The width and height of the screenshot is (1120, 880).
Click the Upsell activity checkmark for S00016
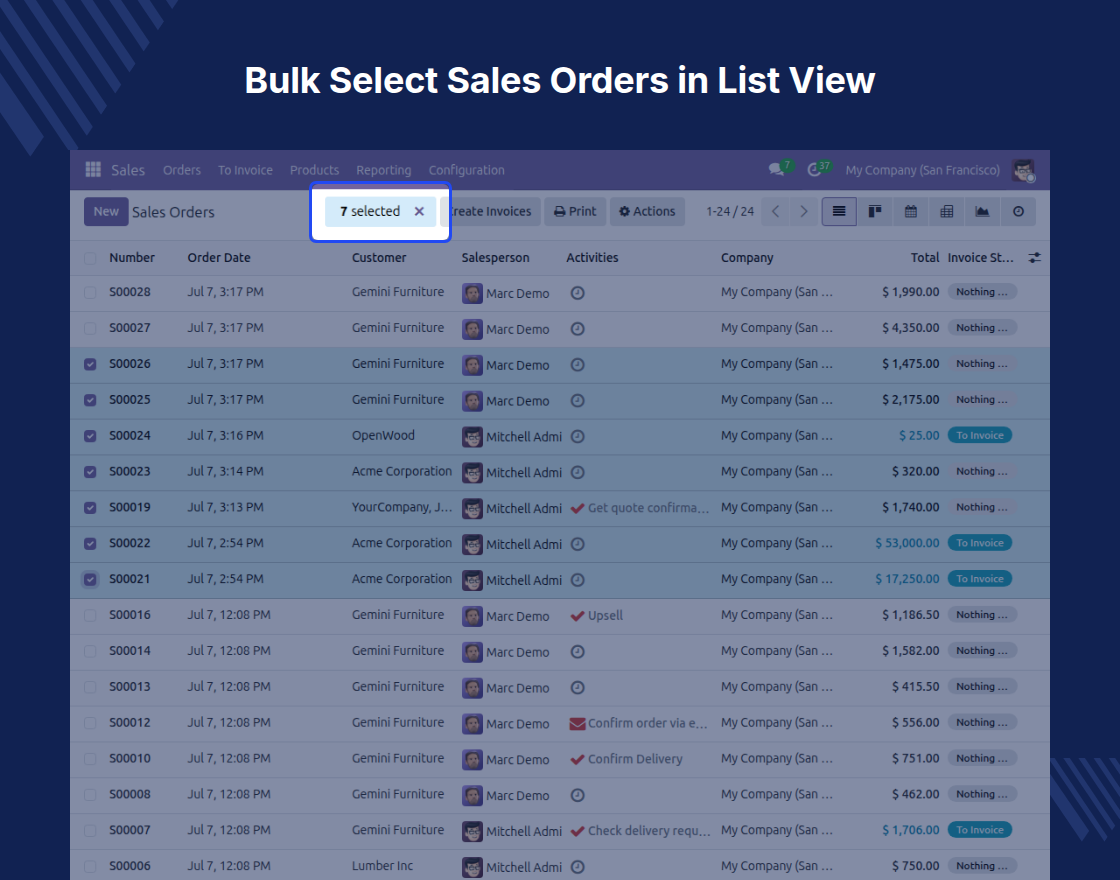(578, 616)
